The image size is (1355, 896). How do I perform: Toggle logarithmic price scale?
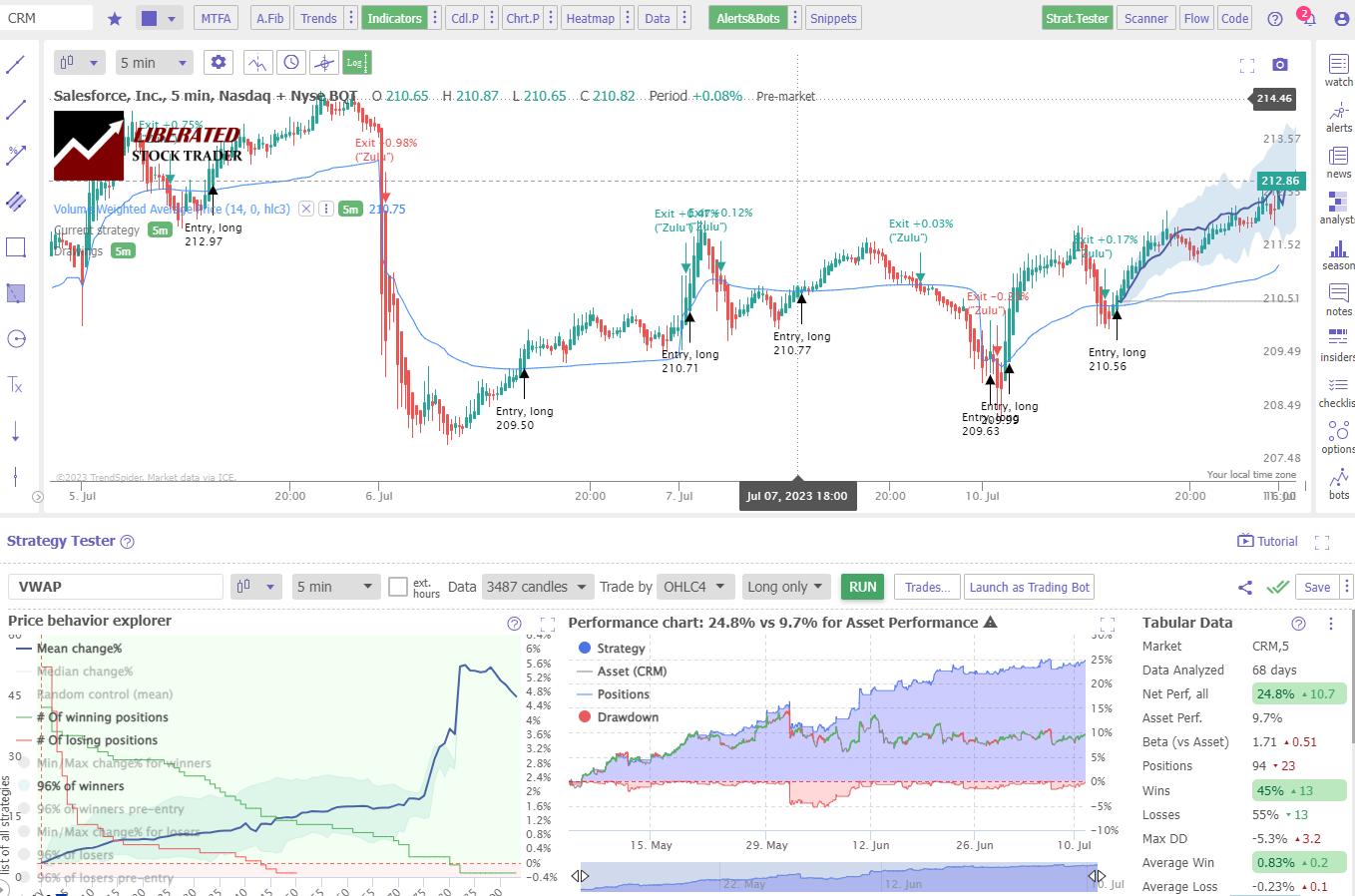[x=356, y=62]
